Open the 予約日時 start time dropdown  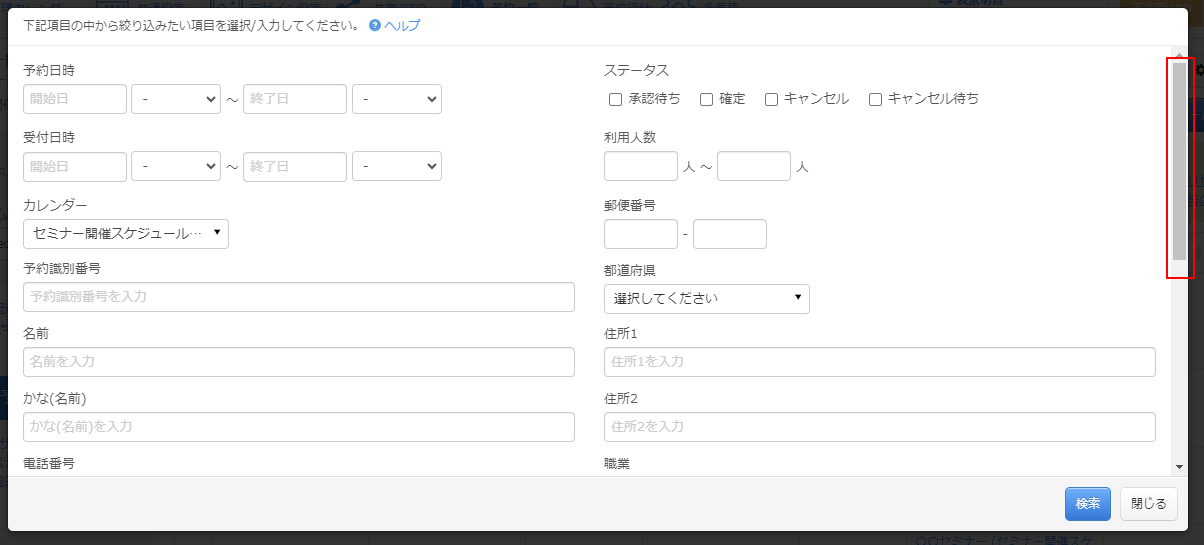click(x=176, y=99)
